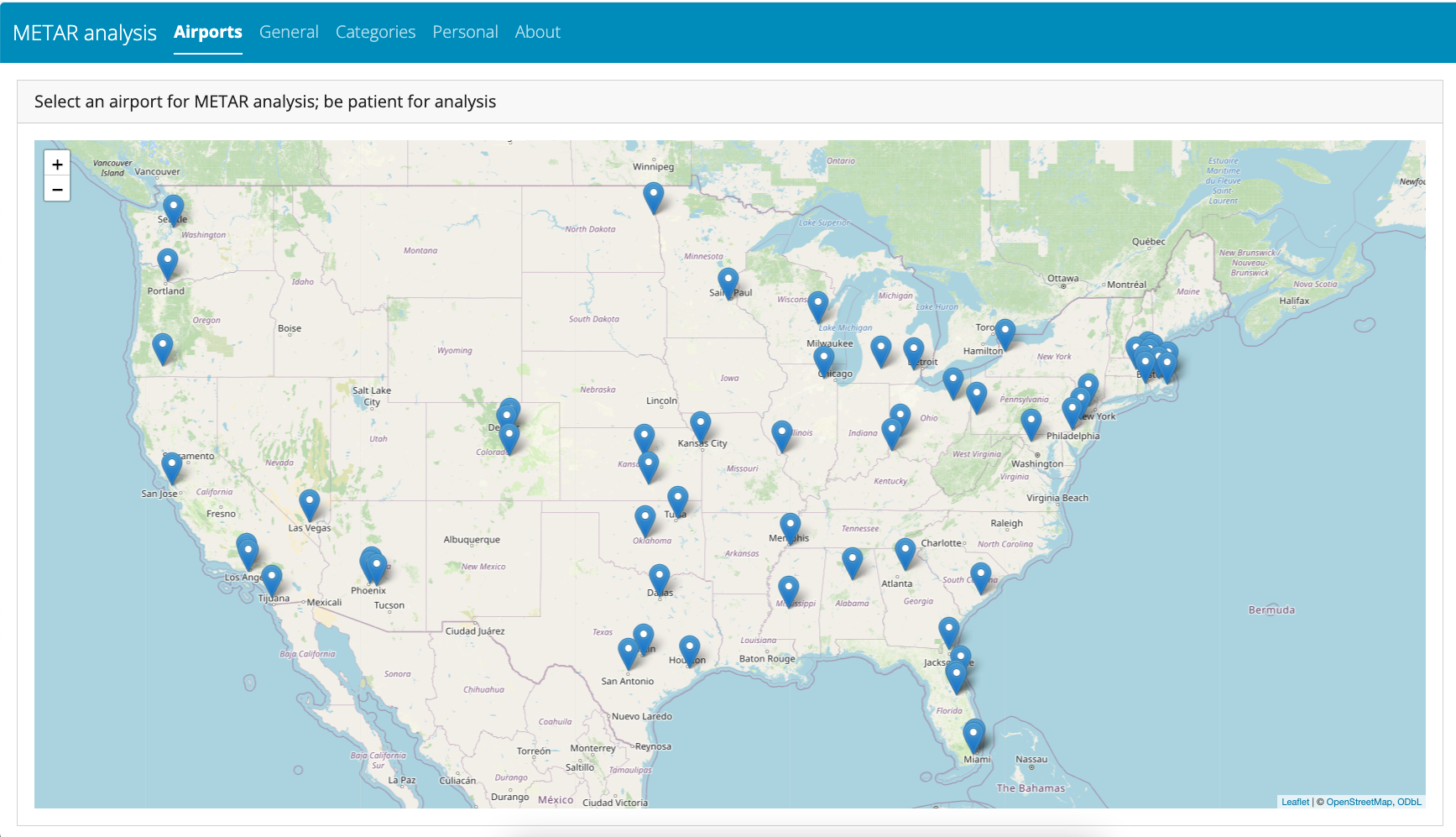Click the Kansas City airport marker
1456x837 pixels.
(700, 426)
